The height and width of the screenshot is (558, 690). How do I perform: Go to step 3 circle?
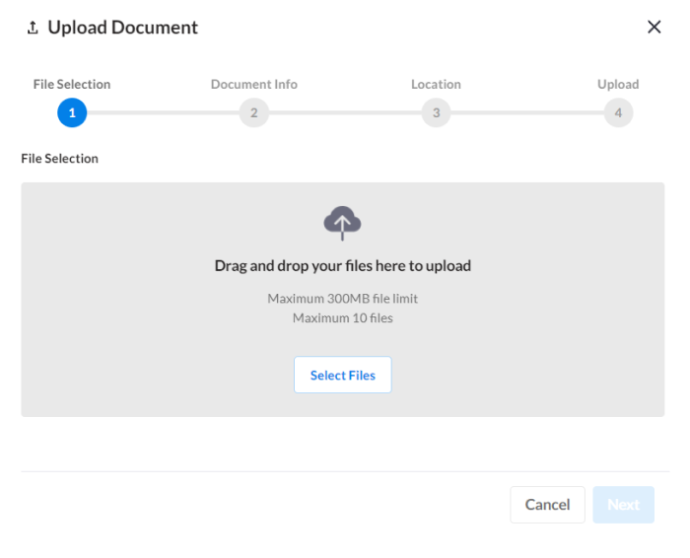(x=436, y=113)
